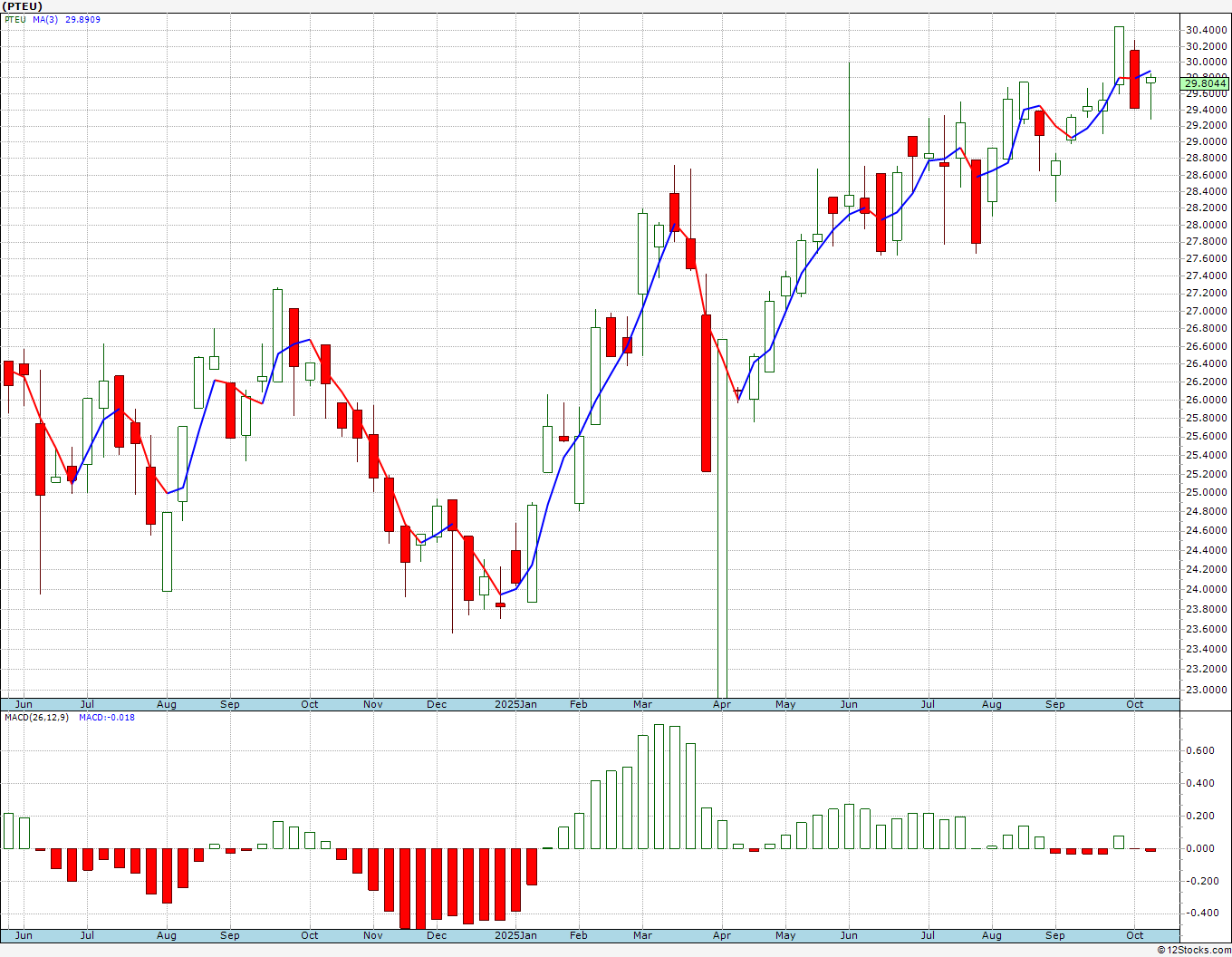Choose the 27.0000 price axis label
Image resolution: width=1232 pixels, height=957 pixels.
click(1206, 311)
